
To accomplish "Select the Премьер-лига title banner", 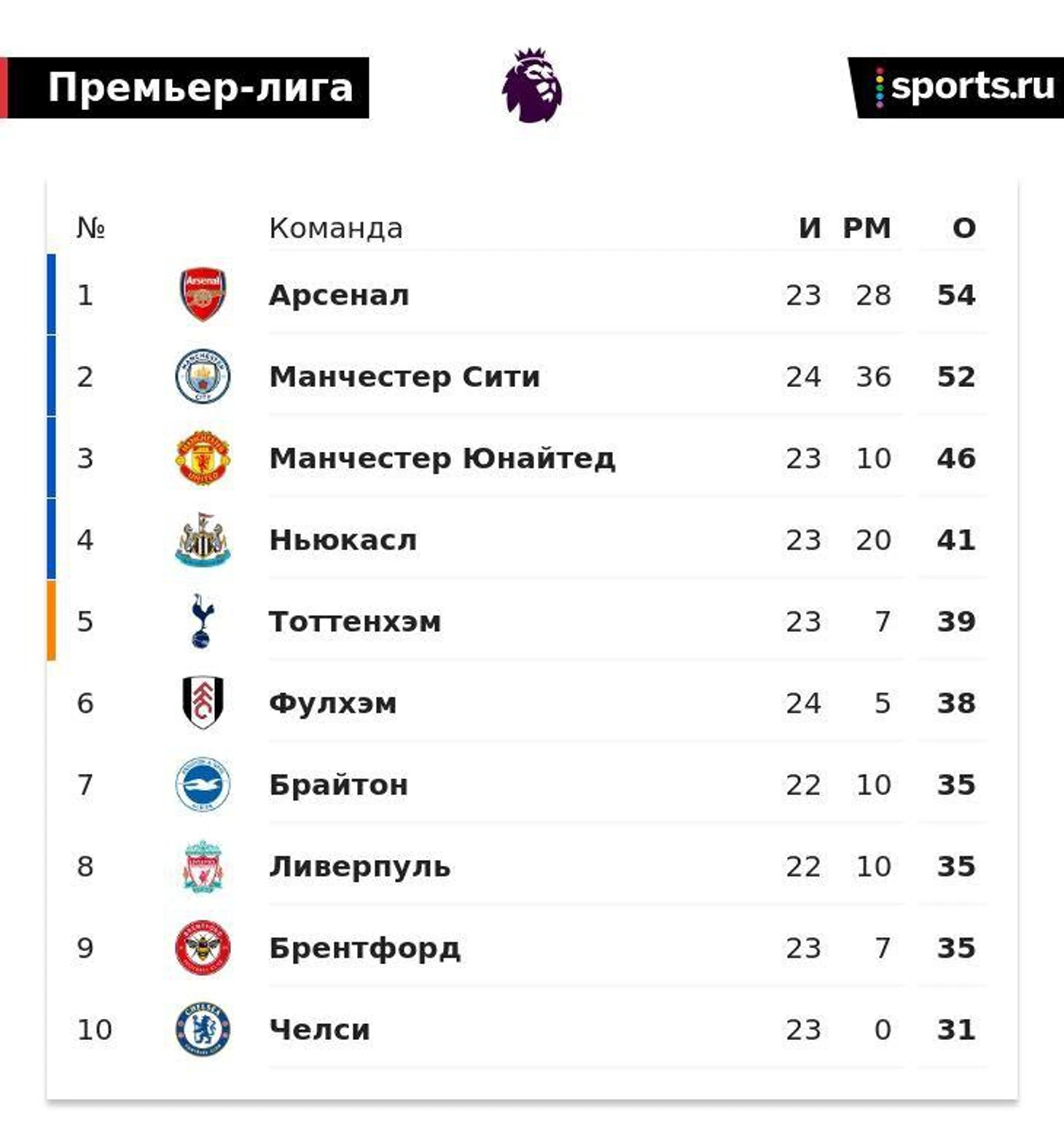I will coord(184,87).
